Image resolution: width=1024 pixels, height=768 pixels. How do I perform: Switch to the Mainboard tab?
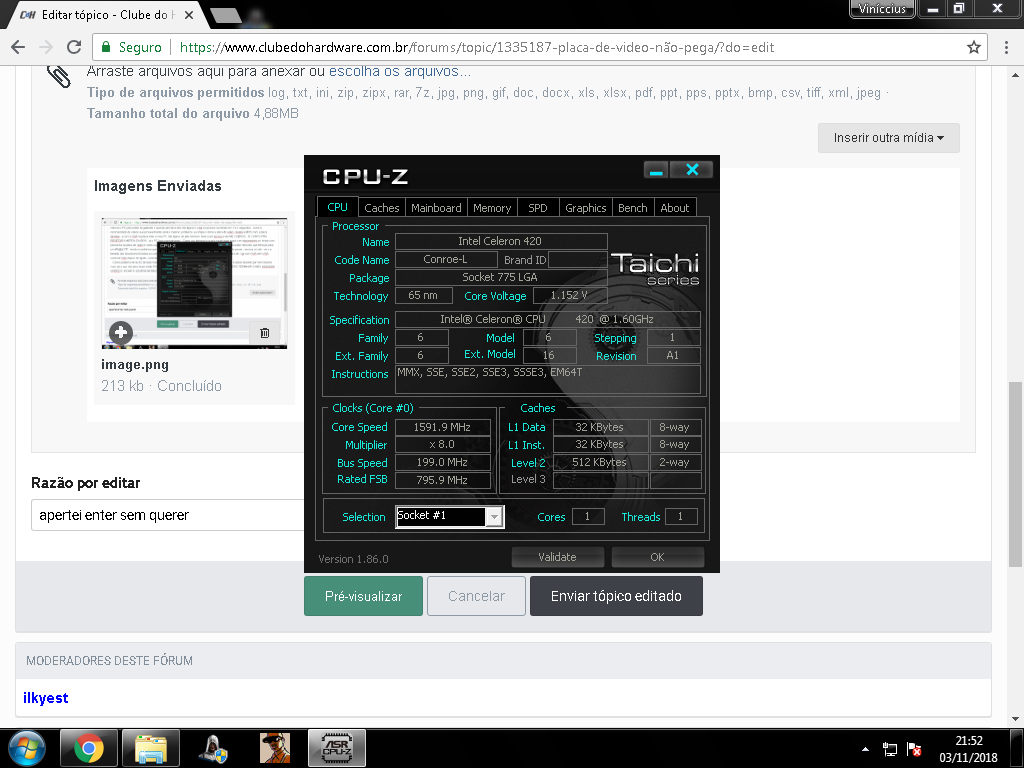[436, 208]
